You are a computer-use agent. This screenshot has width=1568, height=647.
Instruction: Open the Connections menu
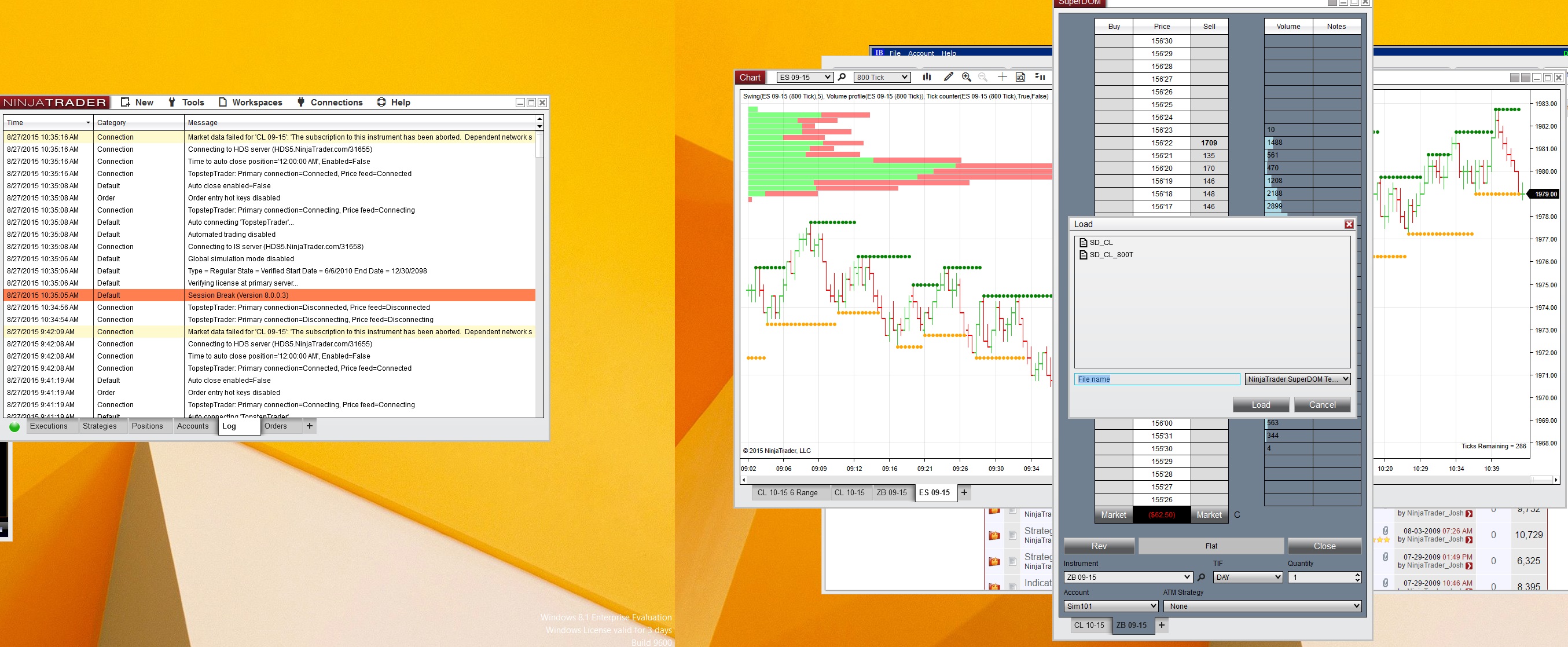point(336,103)
